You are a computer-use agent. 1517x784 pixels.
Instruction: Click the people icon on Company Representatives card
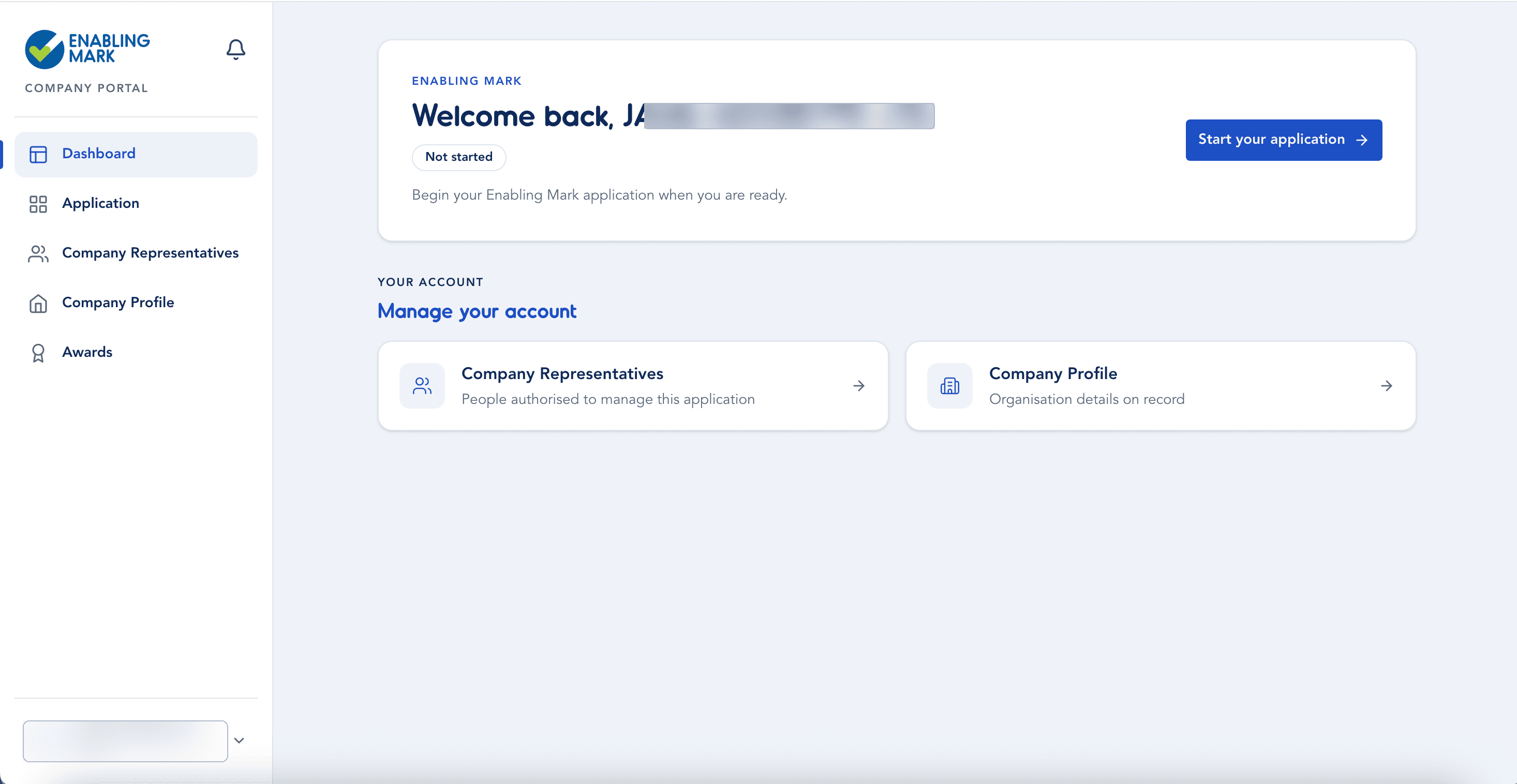click(x=422, y=385)
